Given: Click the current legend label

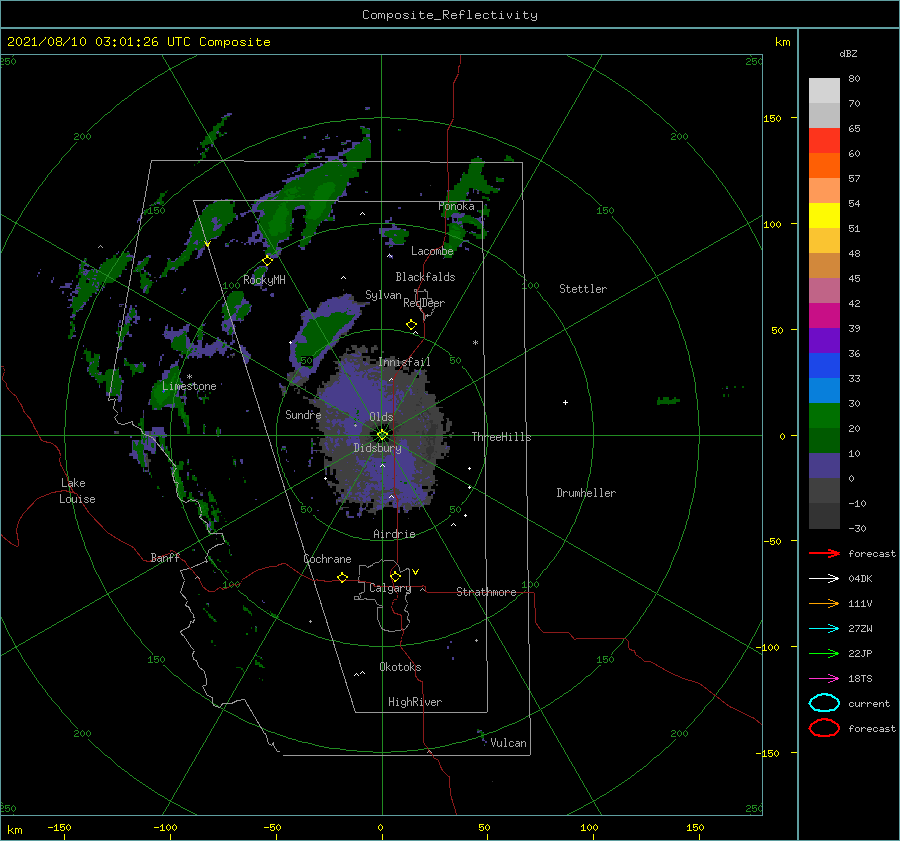Looking at the screenshot, I should pyautogui.click(x=869, y=703).
